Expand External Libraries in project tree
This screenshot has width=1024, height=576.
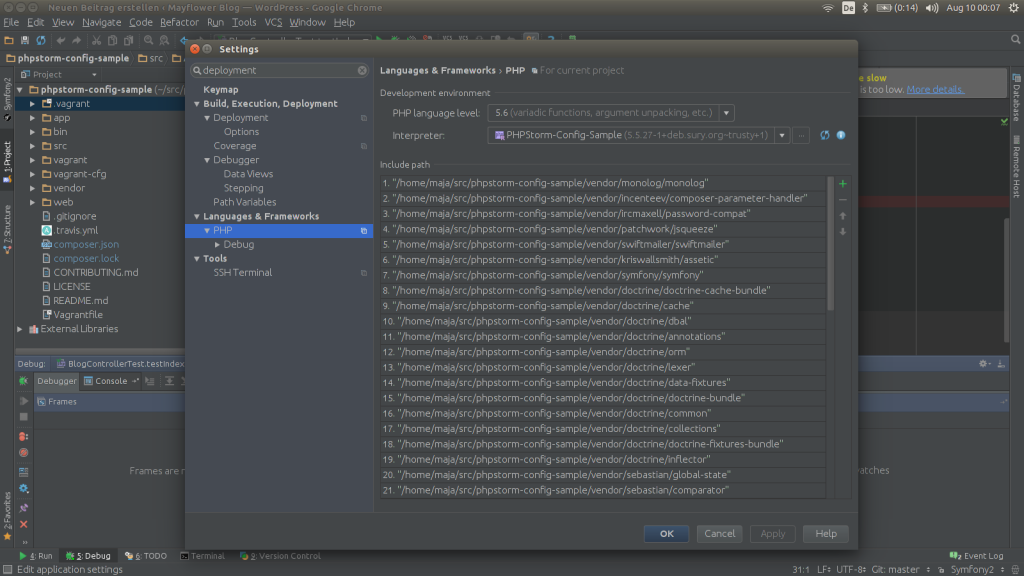20,329
